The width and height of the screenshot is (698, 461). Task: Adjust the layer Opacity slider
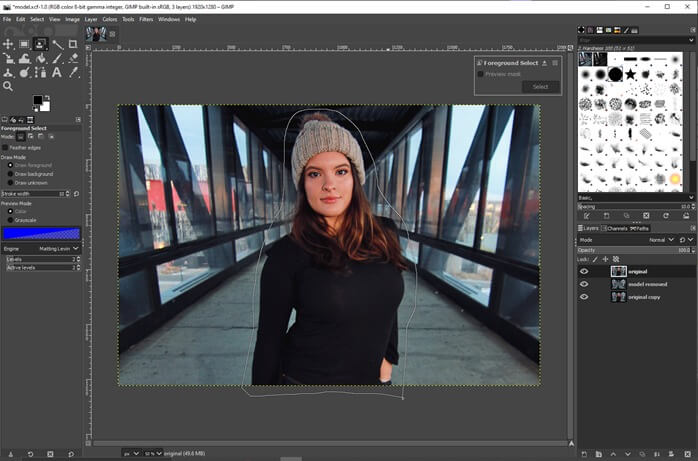636,250
